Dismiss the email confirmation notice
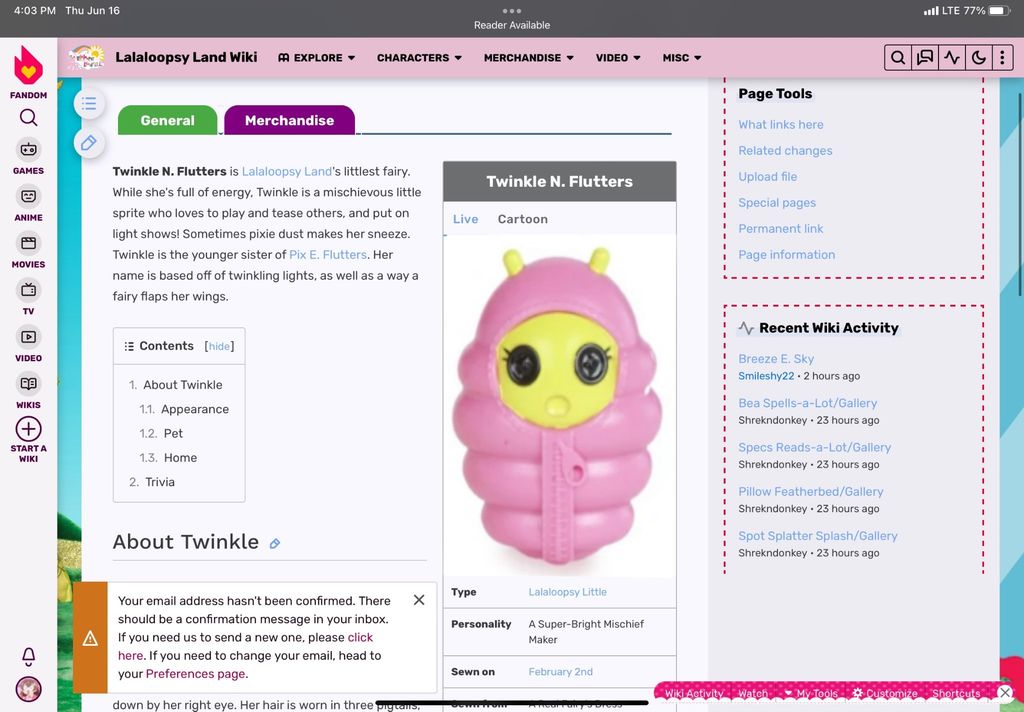Screen dimensions: 1024x712 [419, 600]
